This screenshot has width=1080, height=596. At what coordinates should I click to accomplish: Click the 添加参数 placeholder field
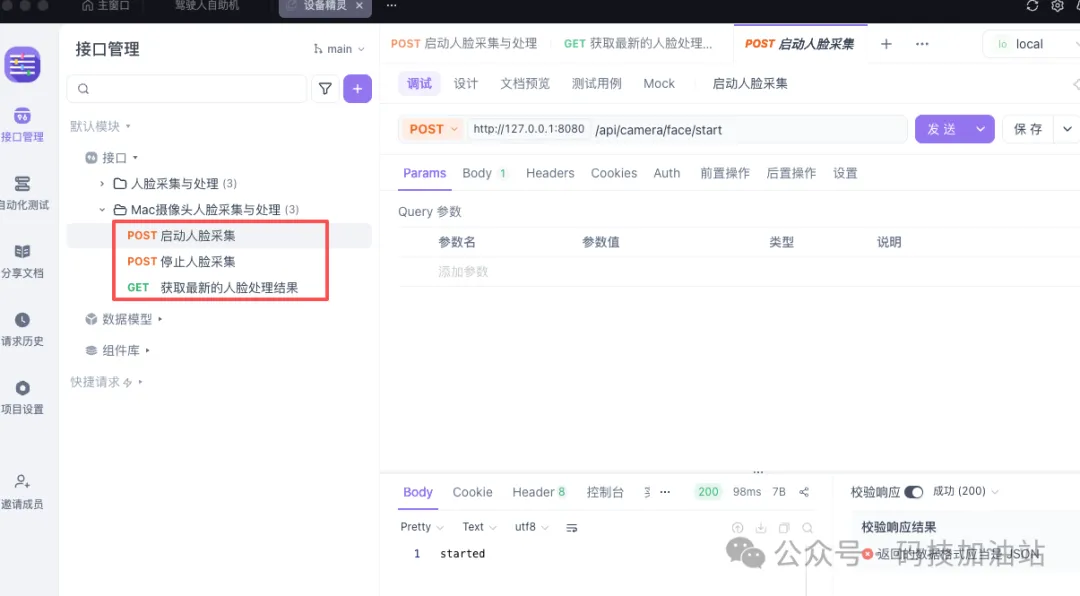tap(463, 271)
